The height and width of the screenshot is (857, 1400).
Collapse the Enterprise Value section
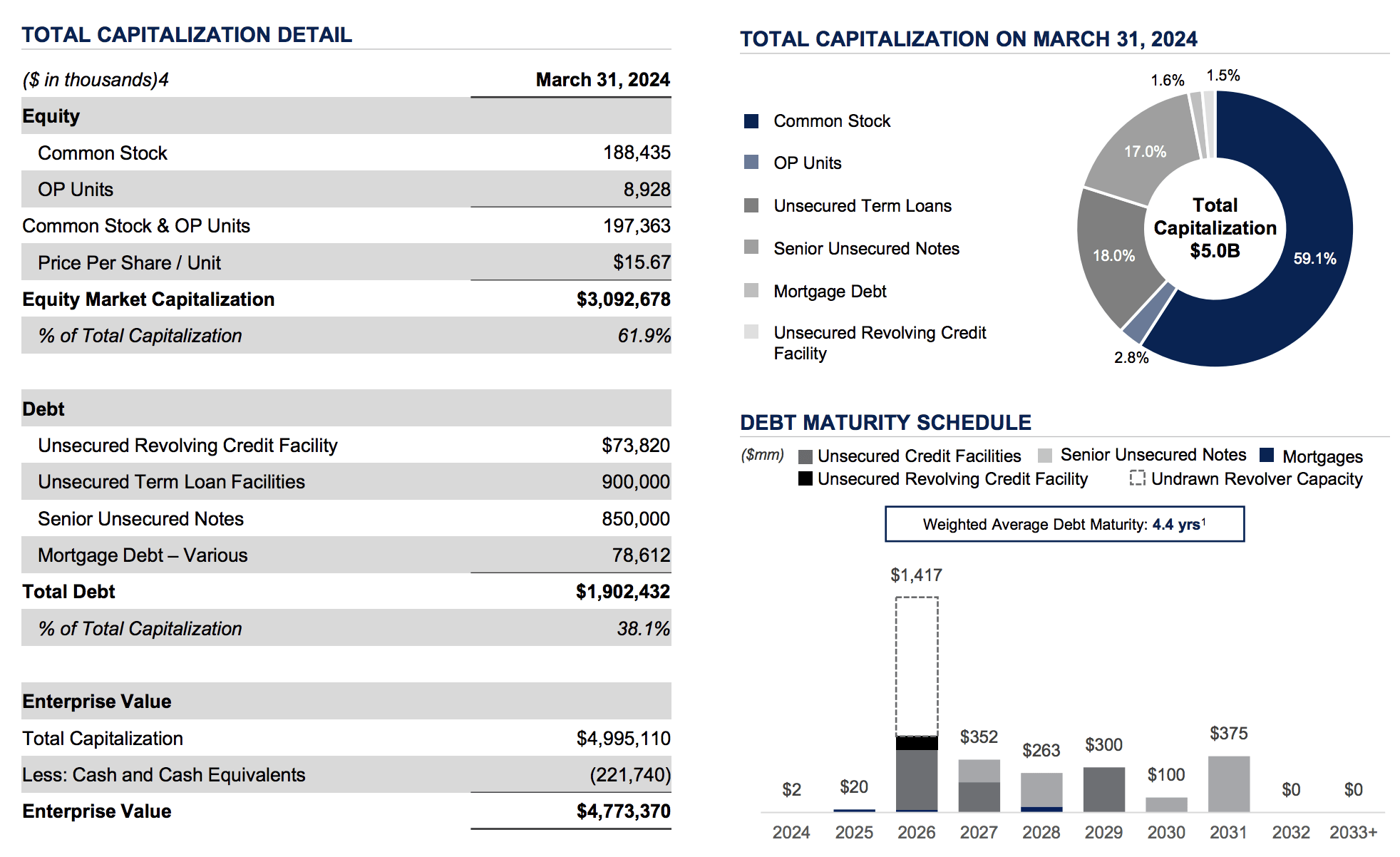click(x=97, y=702)
